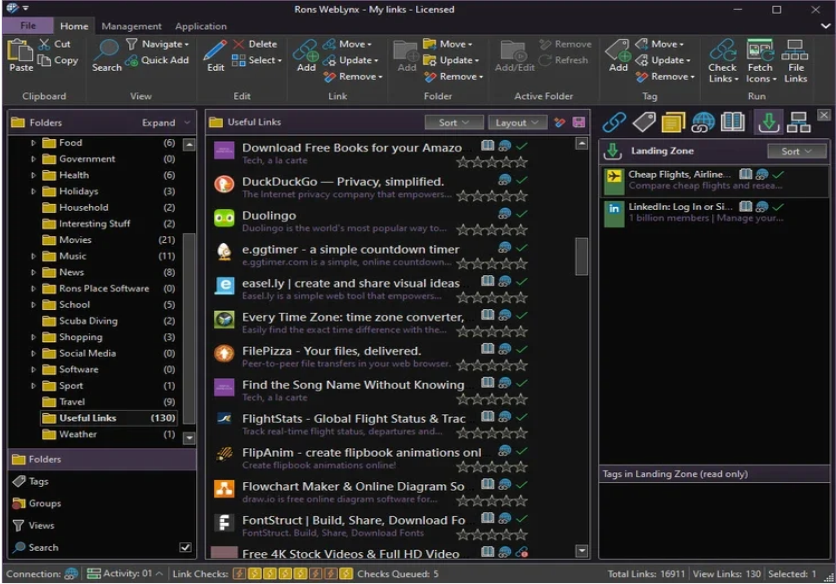Switch to the Management ribbon tab
Viewport: 836px width, 584px height.
point(131,26)
